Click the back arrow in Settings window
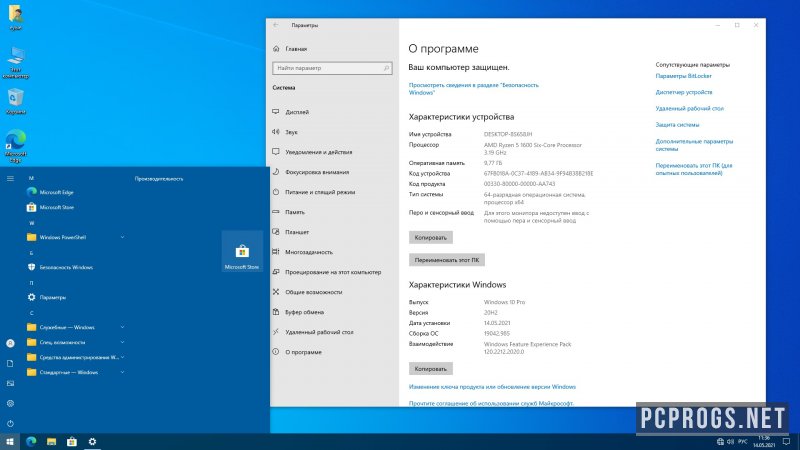Viewport: 800px width, 450px height. (x=276, y=25)
